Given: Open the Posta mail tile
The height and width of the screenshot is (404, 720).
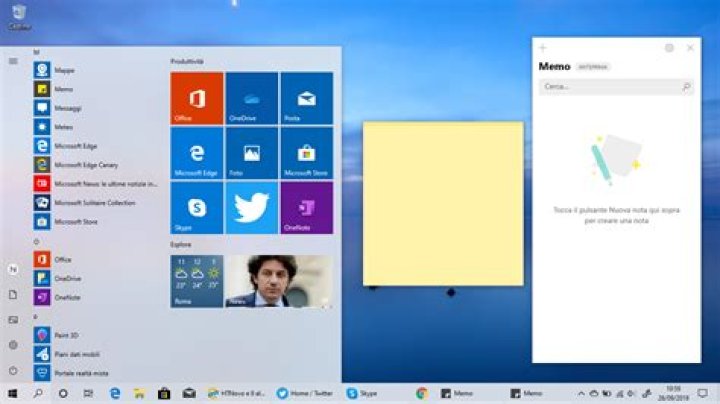Looking at the screenshot, I should pos(307,98).
